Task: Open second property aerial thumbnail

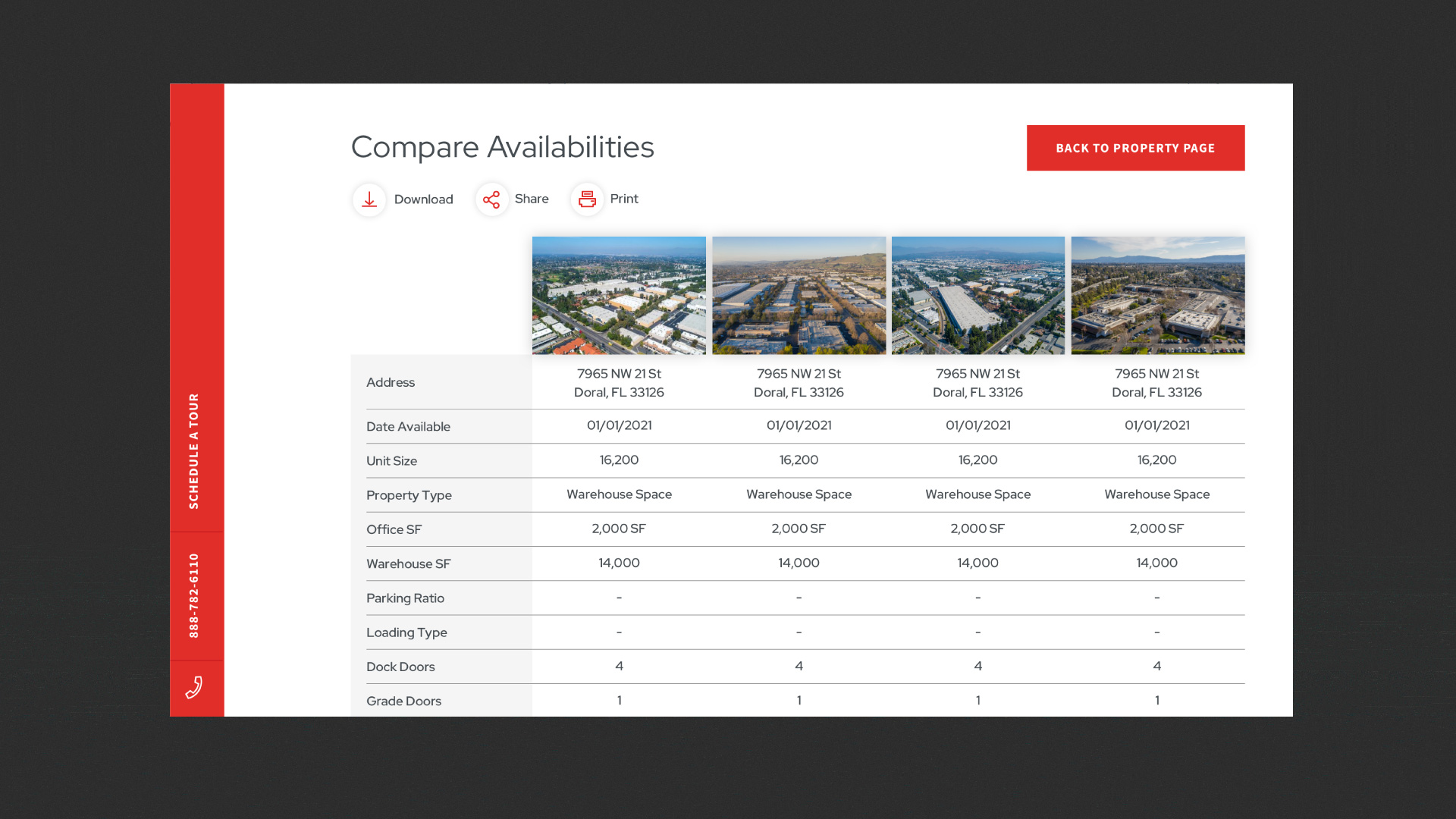Action: [x=799, y=295]
